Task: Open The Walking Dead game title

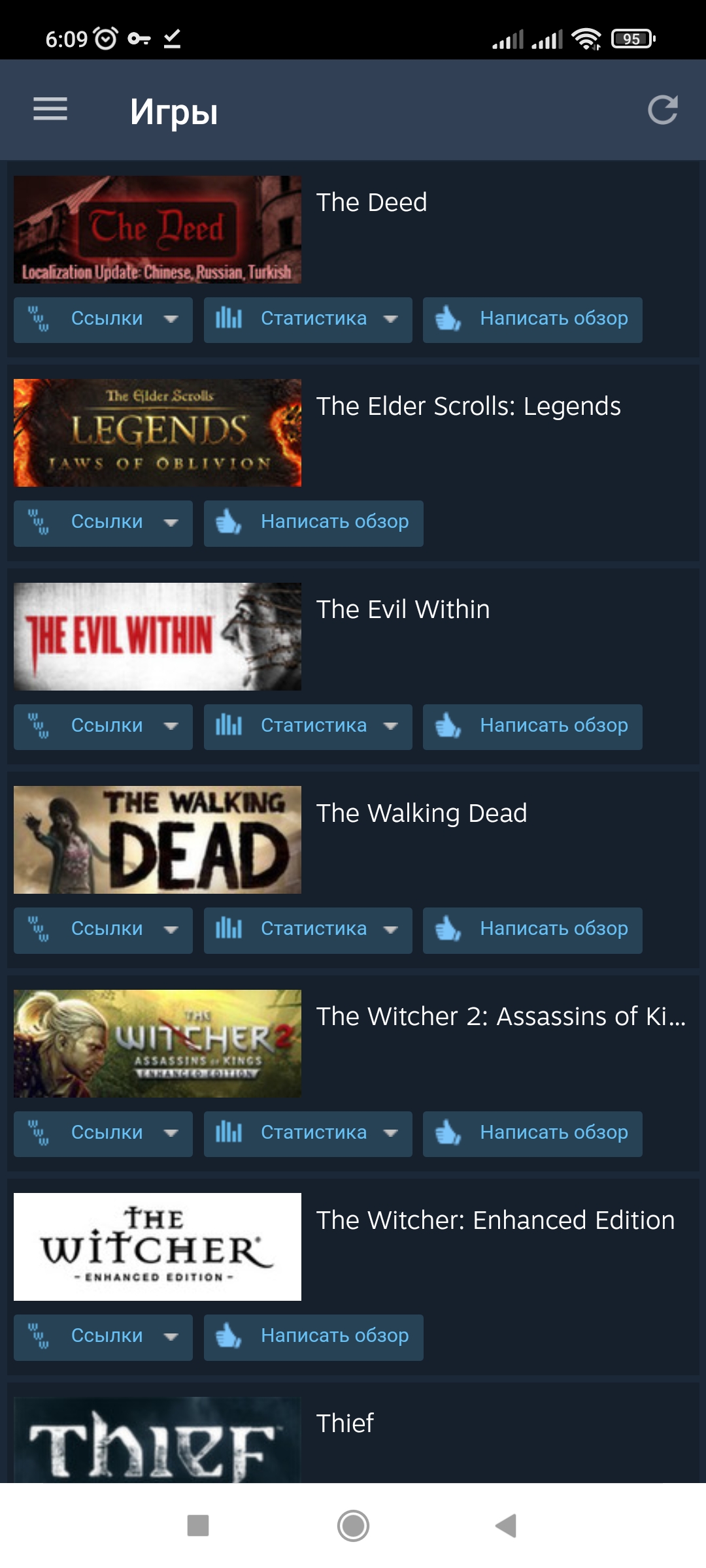Action: point(422,813)
